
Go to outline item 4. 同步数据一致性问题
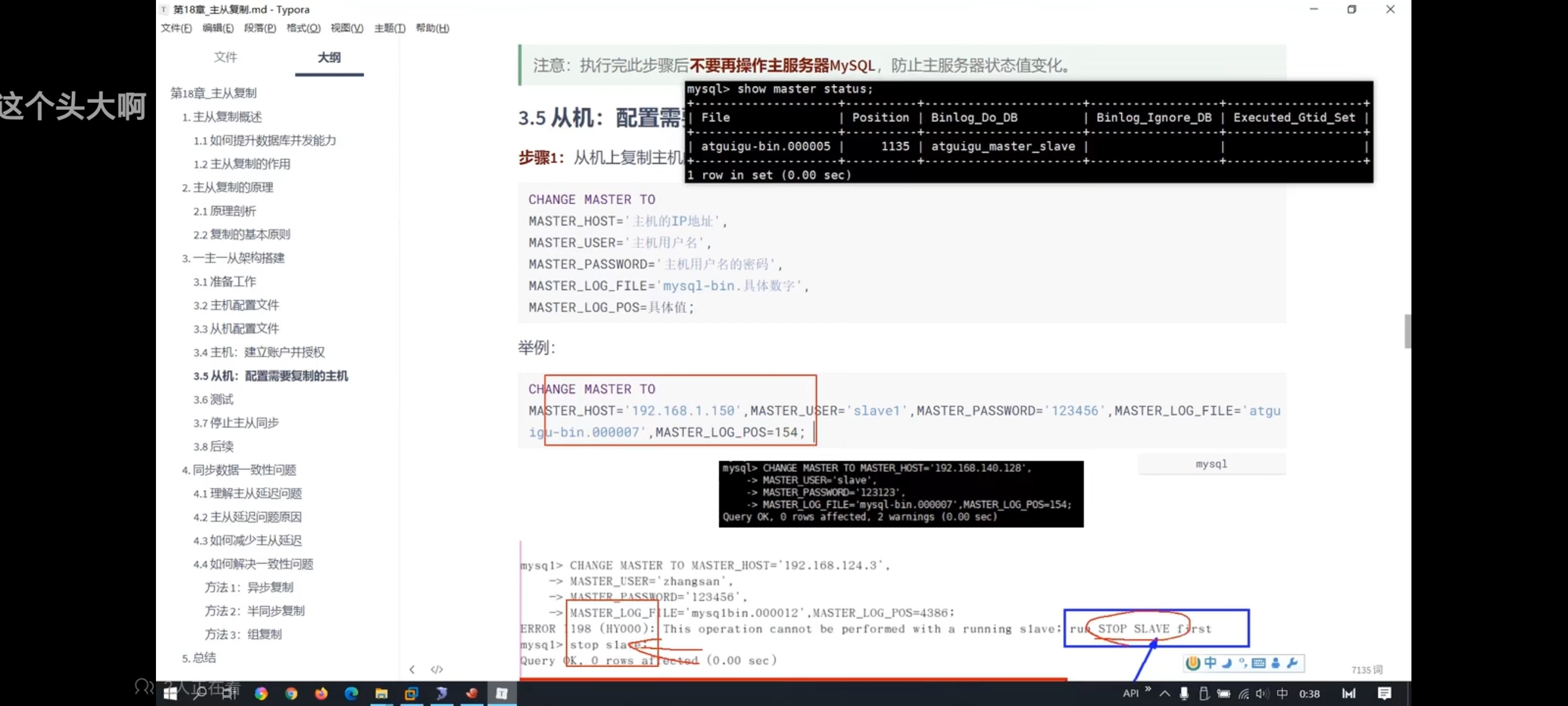click(238, 470)
